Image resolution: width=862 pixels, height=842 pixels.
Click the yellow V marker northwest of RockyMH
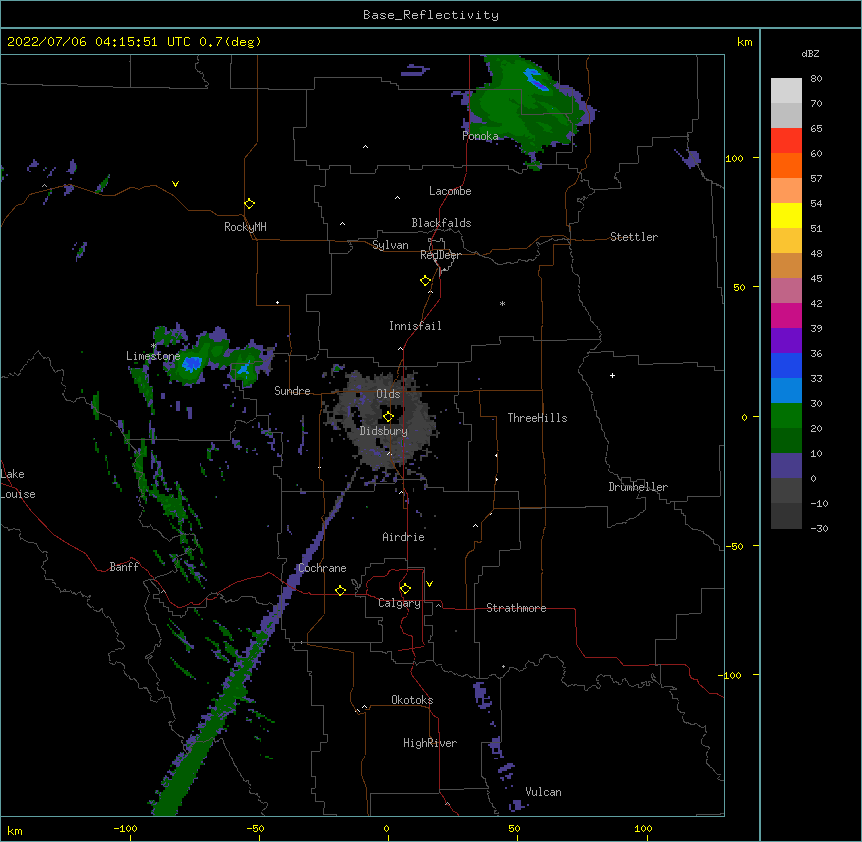pyautogui.click(x=175, y=184)
